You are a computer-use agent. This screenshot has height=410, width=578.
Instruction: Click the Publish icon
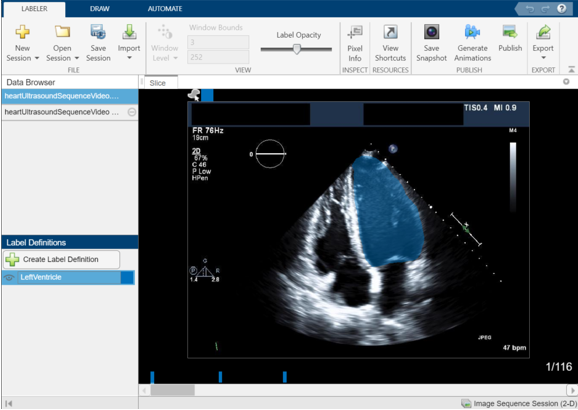click(510, 32)
